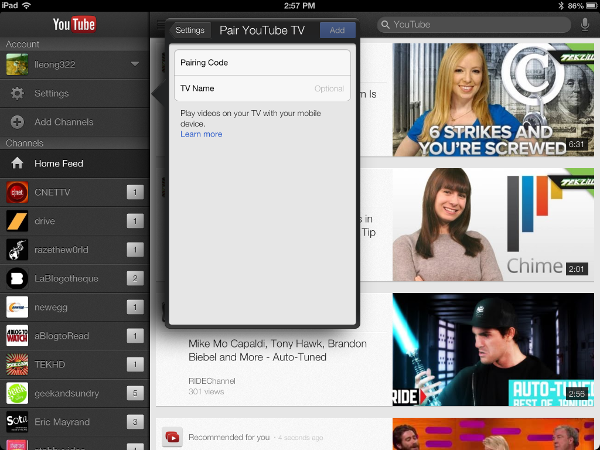Select the Eric Mayrand channel name
Image resolution: width=600 pixels, height=450 pixels.
pyautogui.click(x=62, y=422)
